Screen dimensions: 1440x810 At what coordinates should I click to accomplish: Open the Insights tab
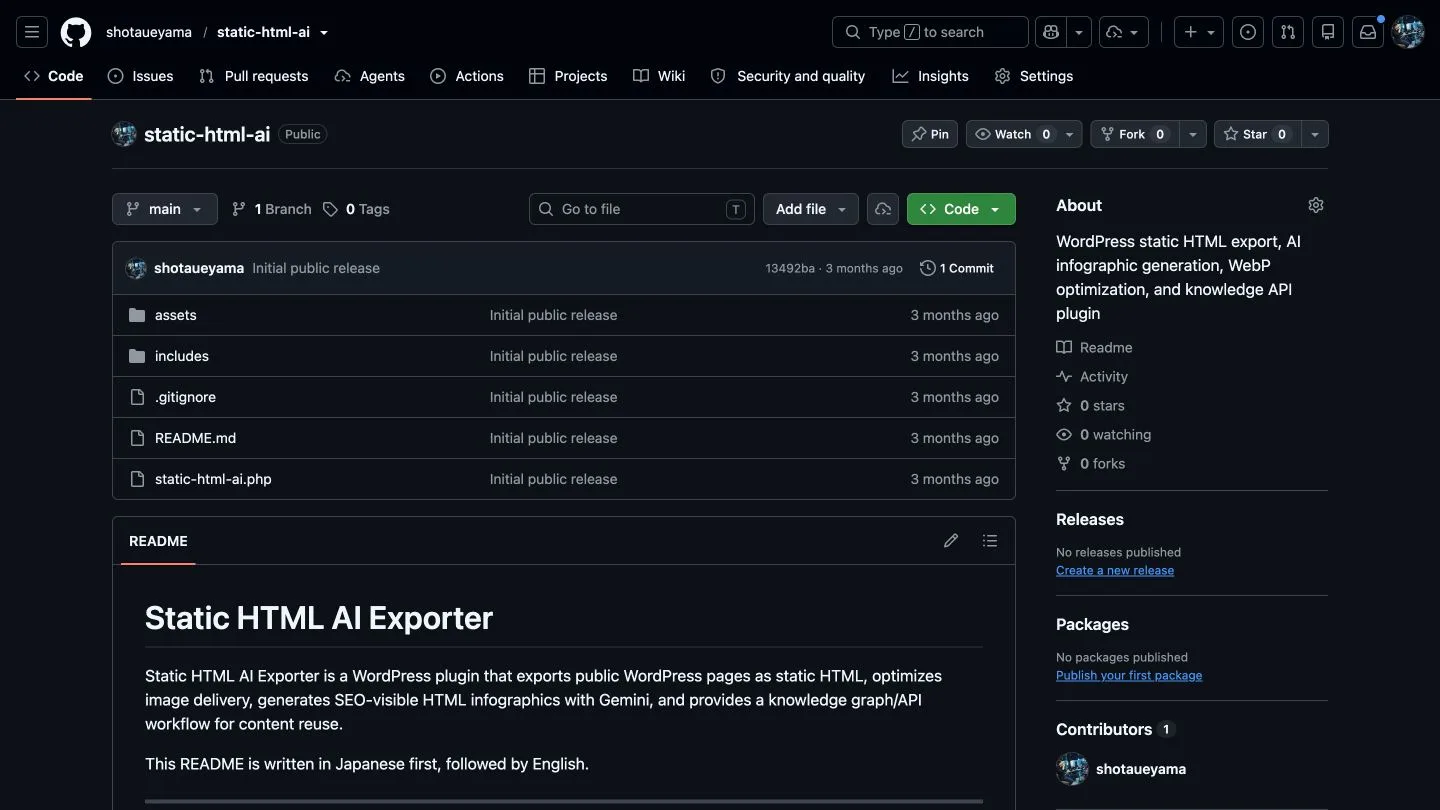point(931,76)
